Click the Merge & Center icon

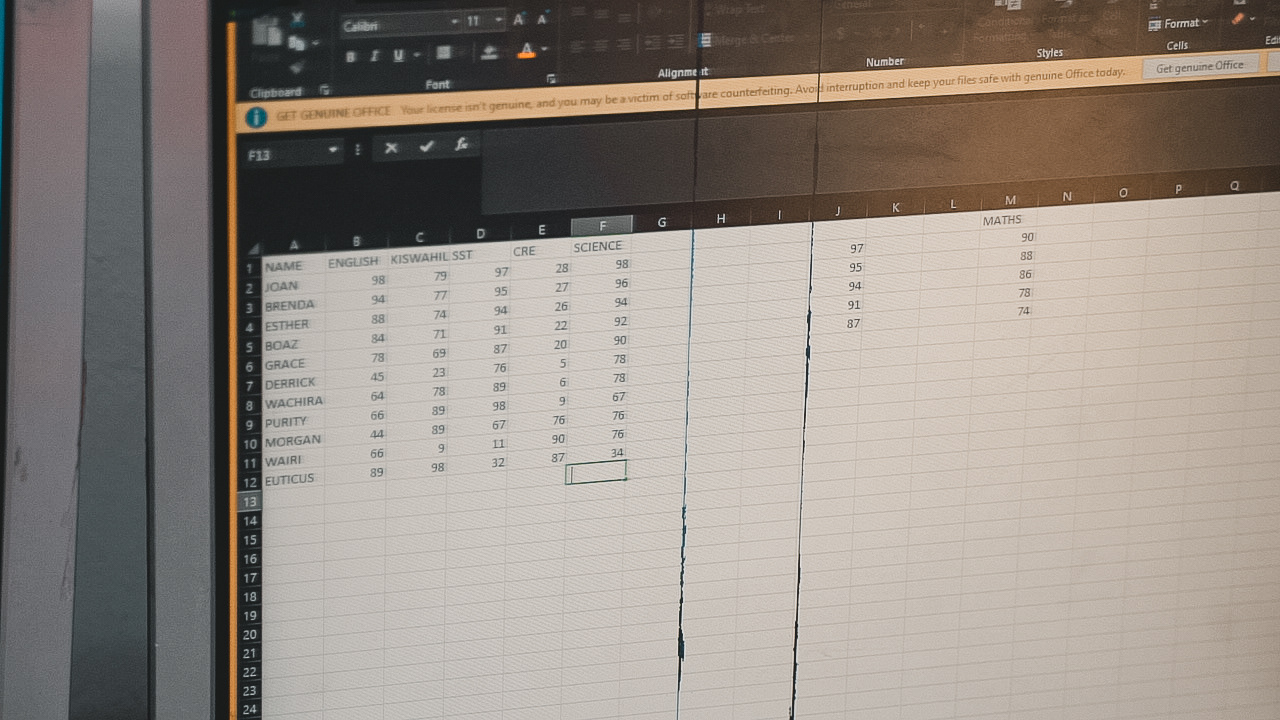705,39
